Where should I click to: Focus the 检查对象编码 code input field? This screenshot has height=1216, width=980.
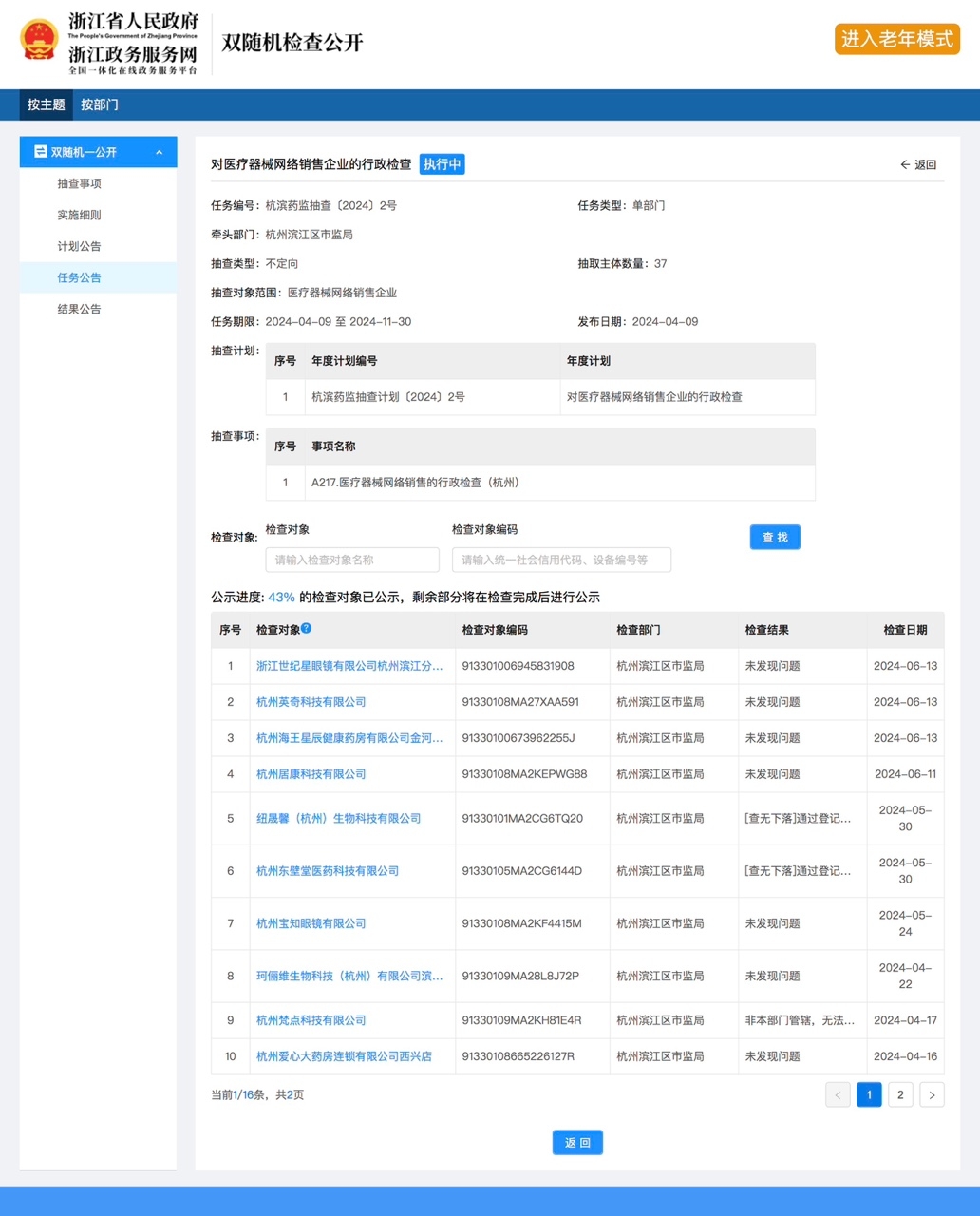click(x=561, y=560)
